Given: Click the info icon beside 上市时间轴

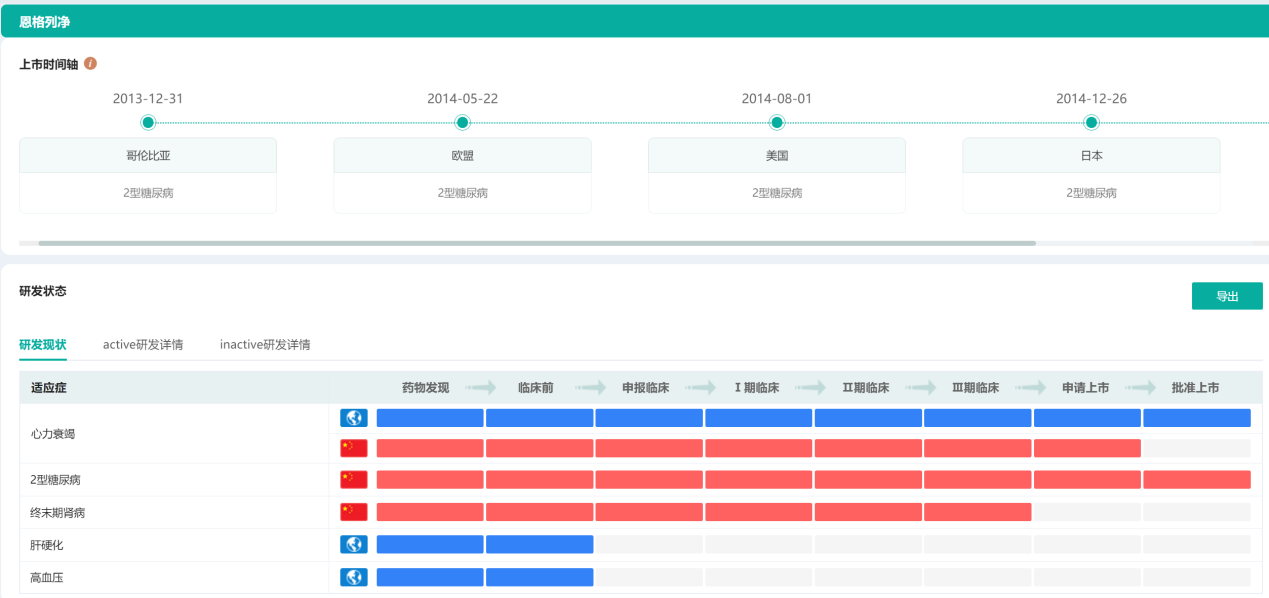Looking at the screenshot, I should click(x=91, y=64).
